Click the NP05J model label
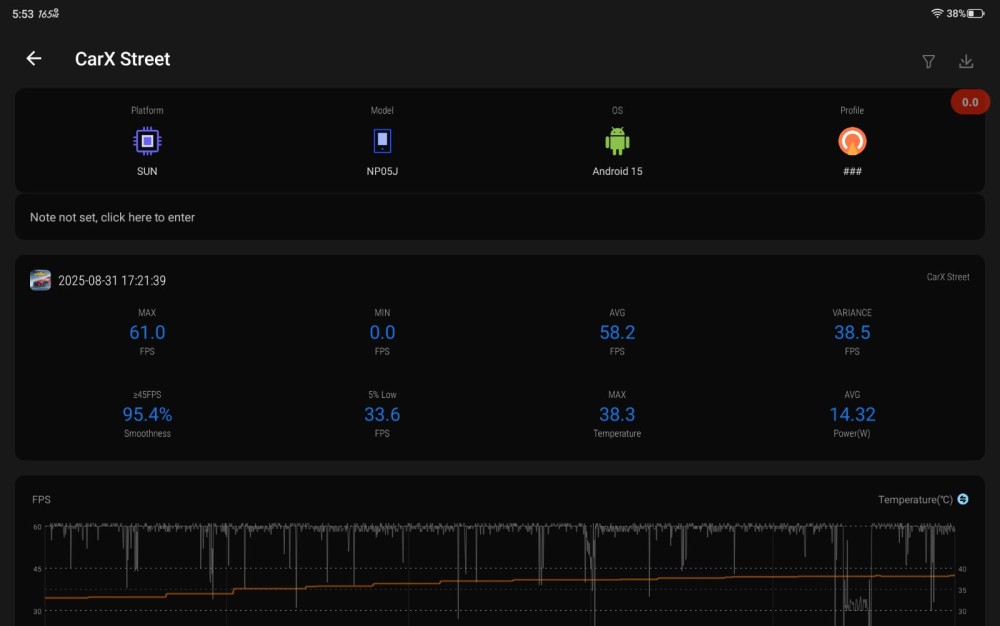The height and width of the screenshot is (626, 1000). pos(382,171)
